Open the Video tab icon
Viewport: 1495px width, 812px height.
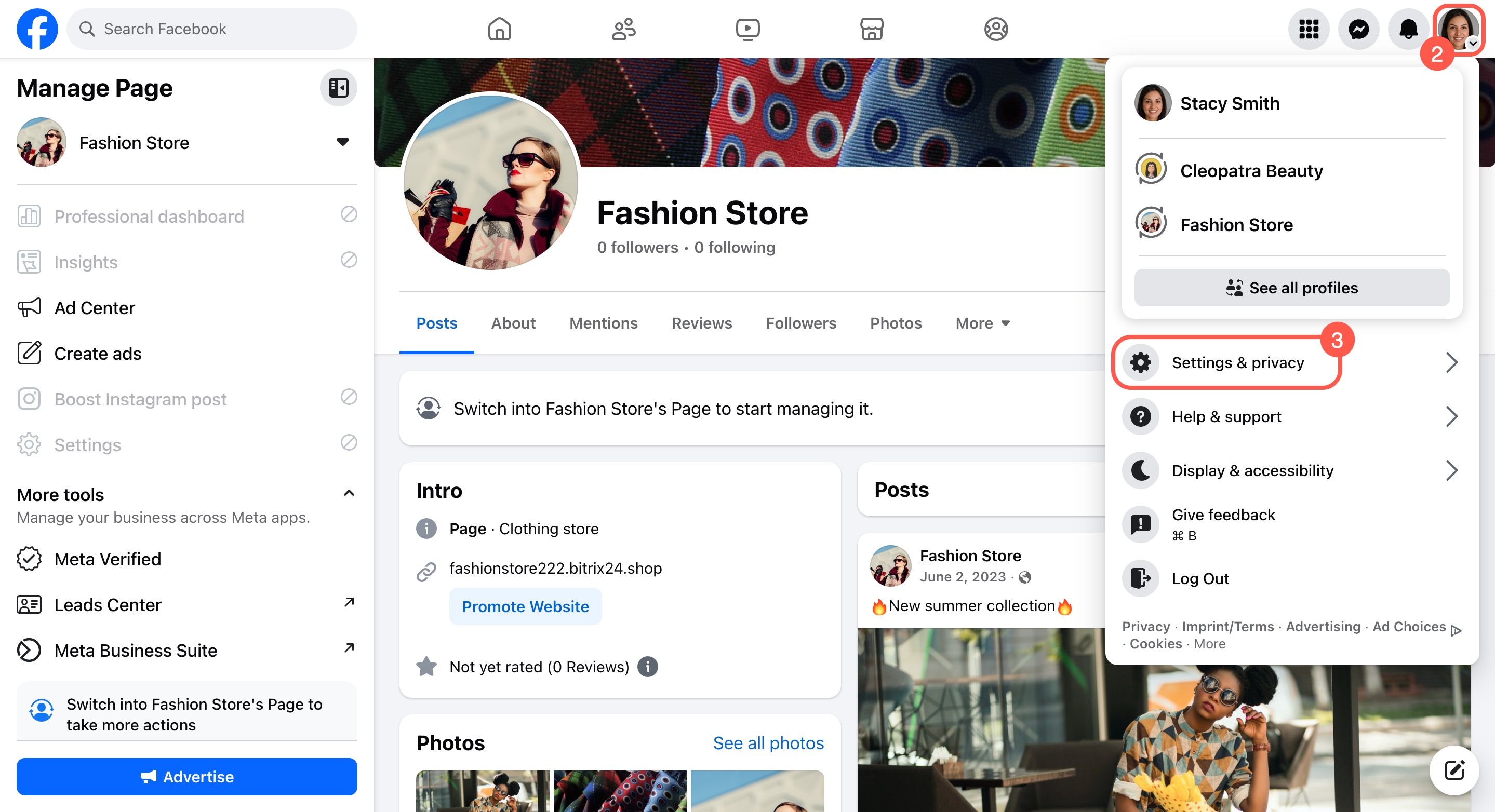click(747, 29)
